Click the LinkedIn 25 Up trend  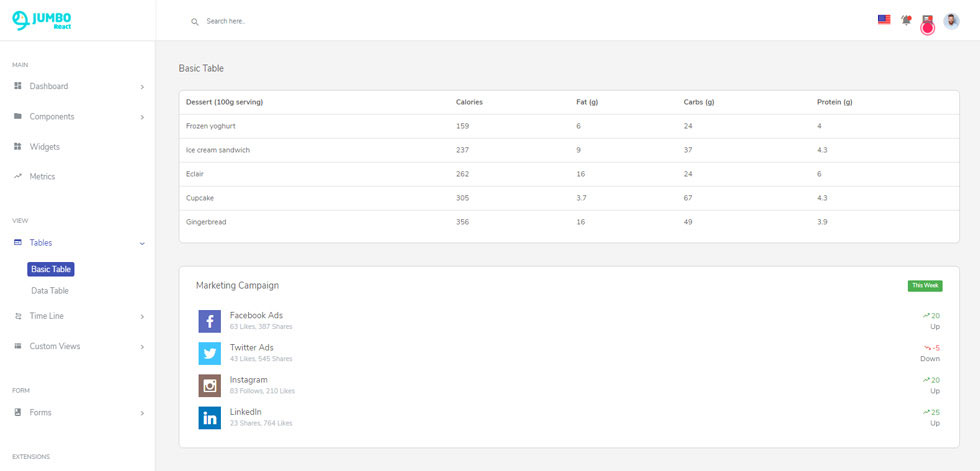coord(931,417)
